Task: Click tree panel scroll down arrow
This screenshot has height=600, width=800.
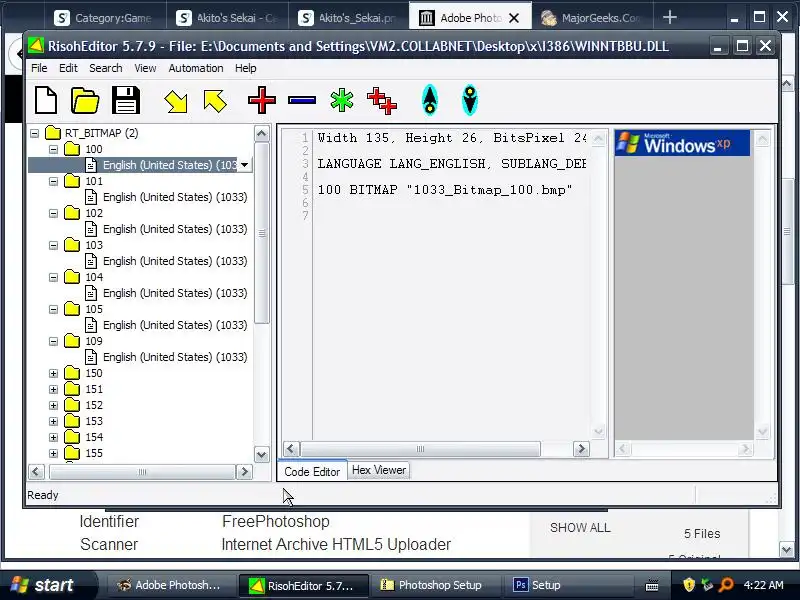Action: [x=262, y=454]
